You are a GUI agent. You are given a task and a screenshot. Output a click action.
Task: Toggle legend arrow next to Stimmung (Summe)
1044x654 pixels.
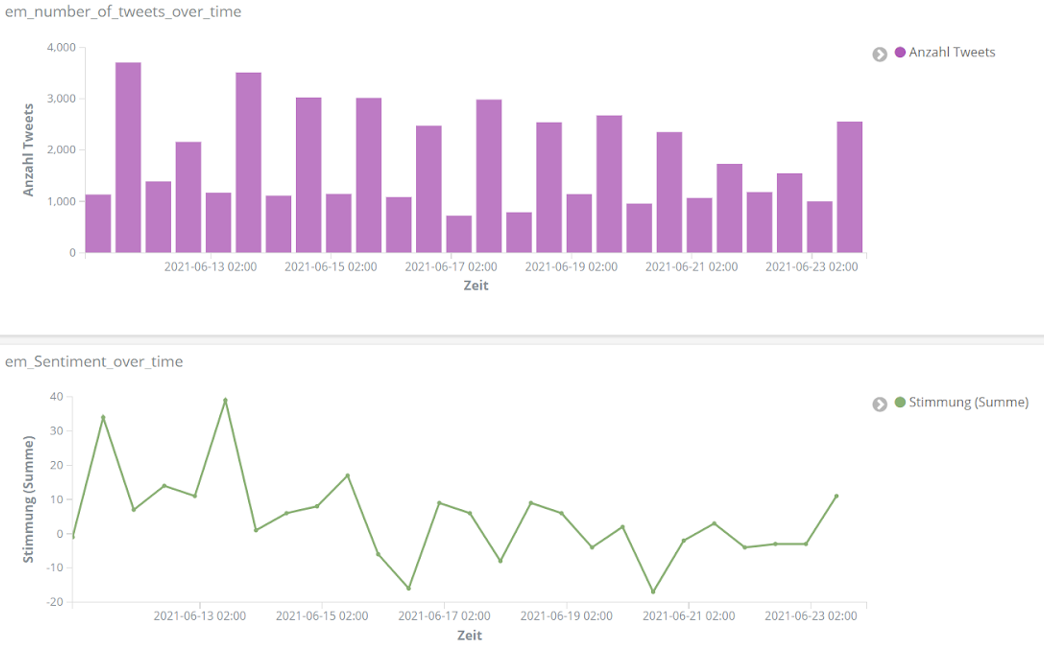(x=879, y=404)
